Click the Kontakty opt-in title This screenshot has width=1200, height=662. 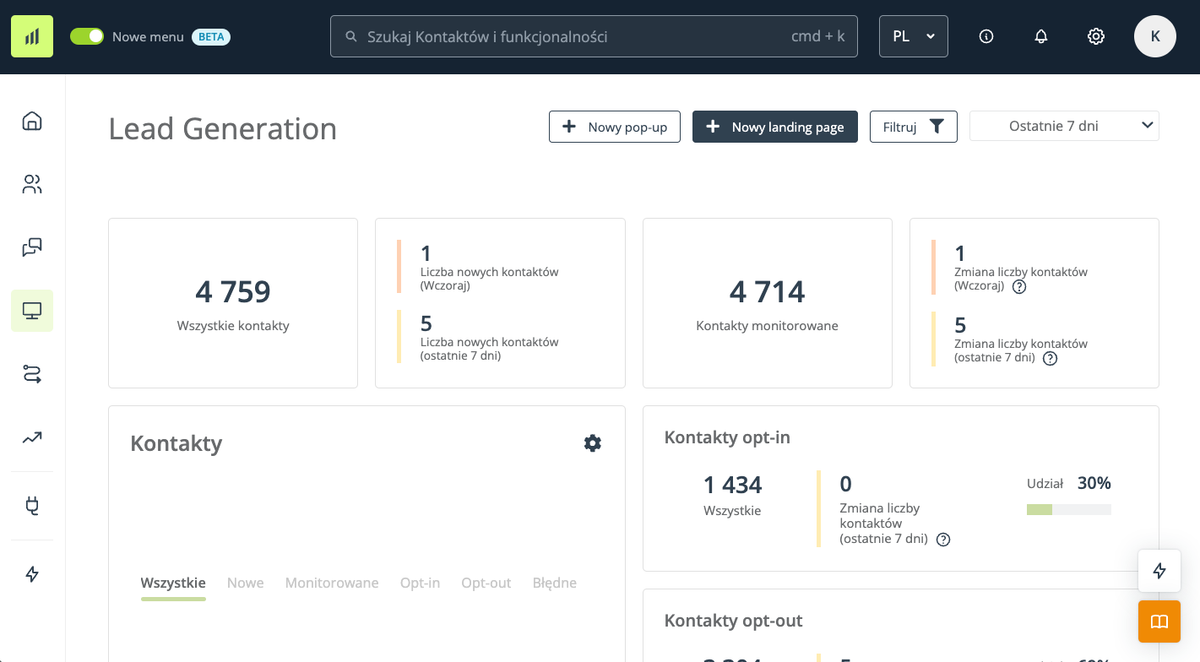coord(727,437)
